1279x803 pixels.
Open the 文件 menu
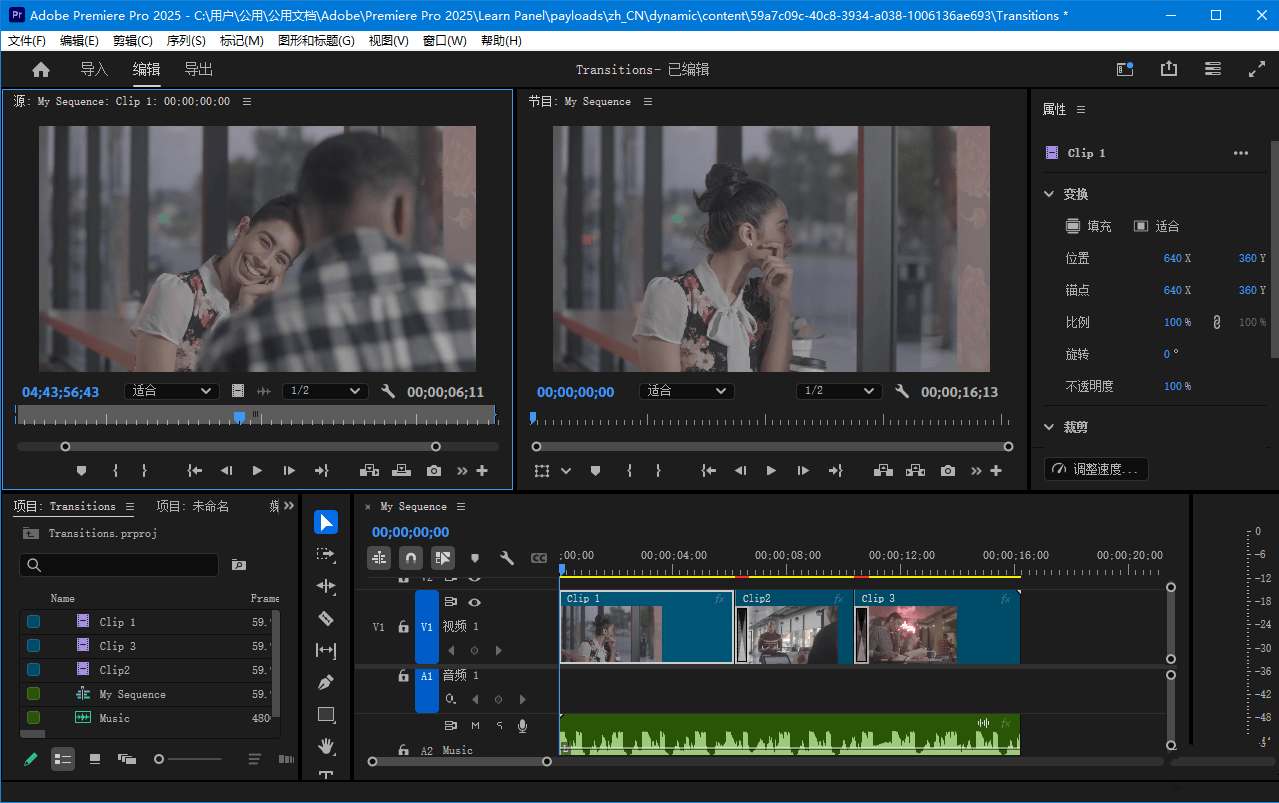click(26, 40)
